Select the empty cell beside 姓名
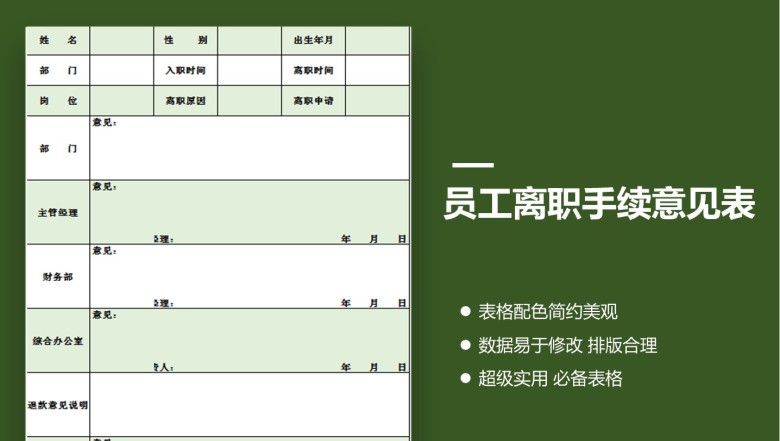Image resolution: width=780 pixels, height=441 pixels. pyautogui.click(x=122, y=40)
